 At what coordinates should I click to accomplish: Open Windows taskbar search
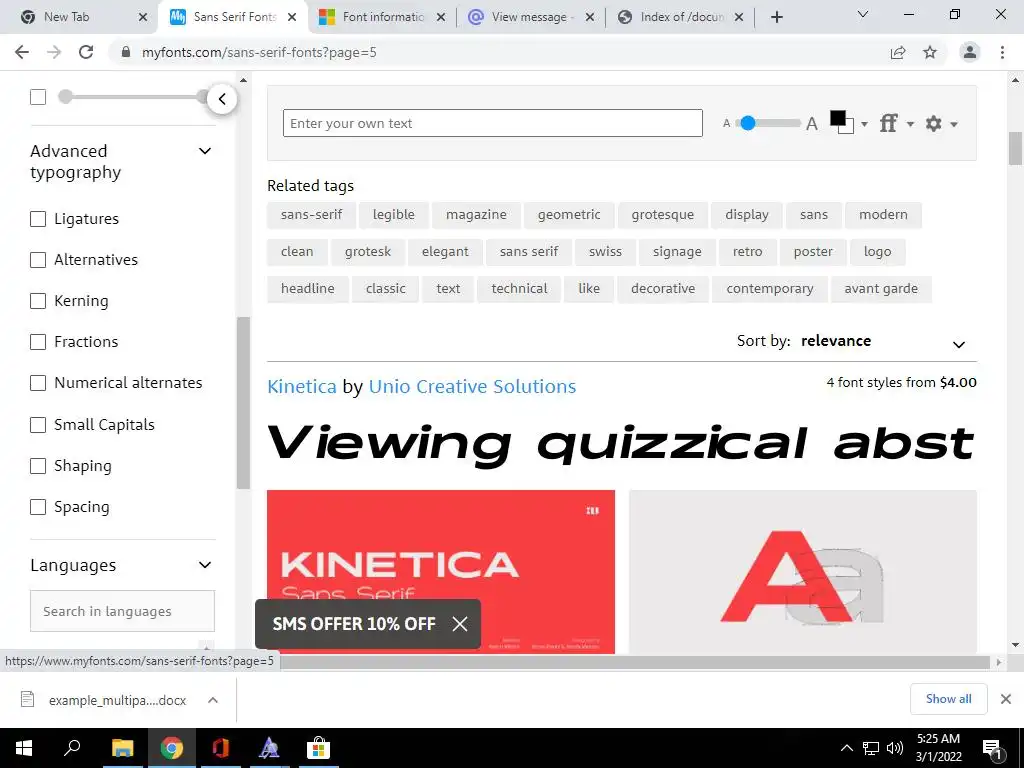pyautogui.click(x=72, y=748)
